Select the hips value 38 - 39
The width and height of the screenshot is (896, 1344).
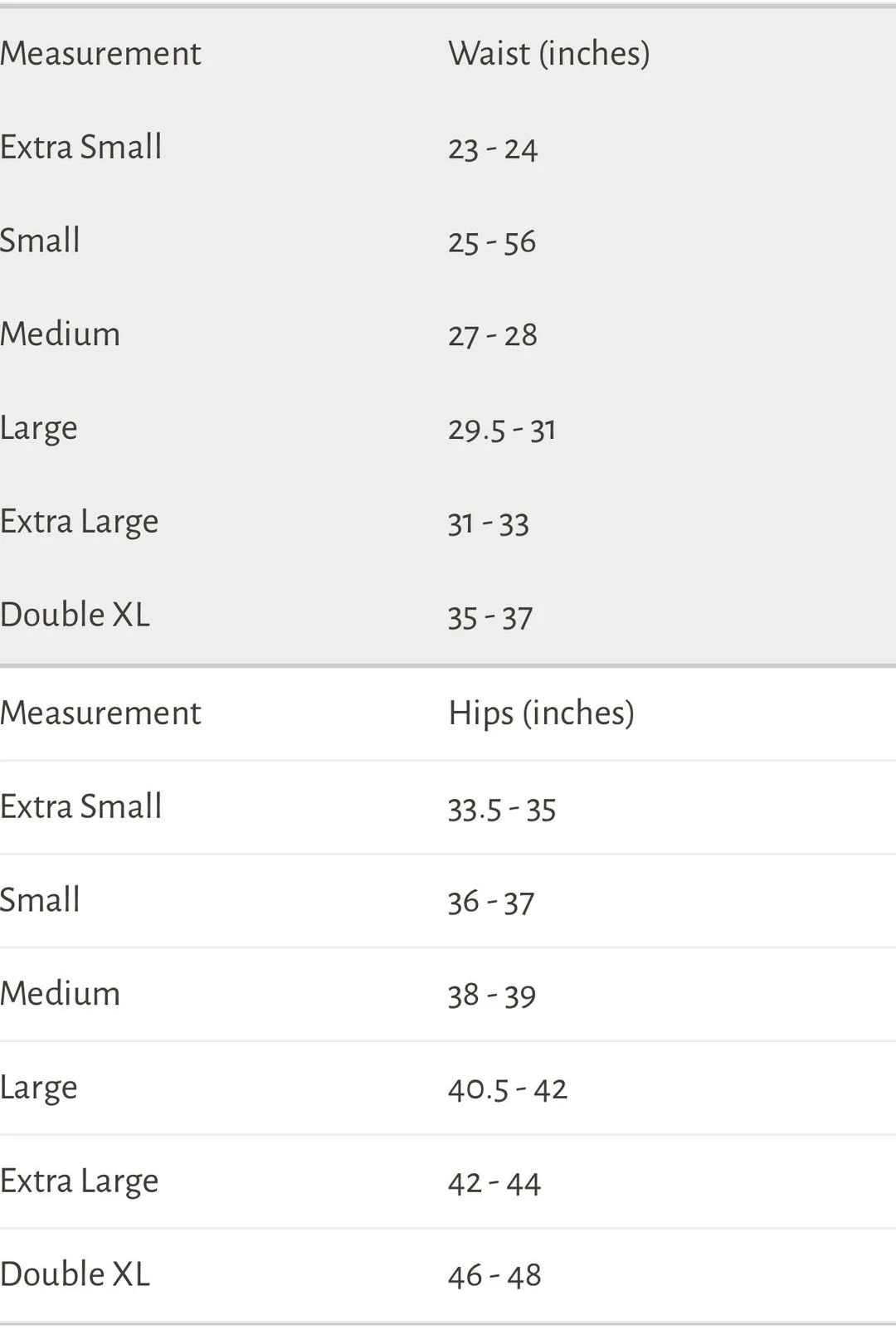492,996
